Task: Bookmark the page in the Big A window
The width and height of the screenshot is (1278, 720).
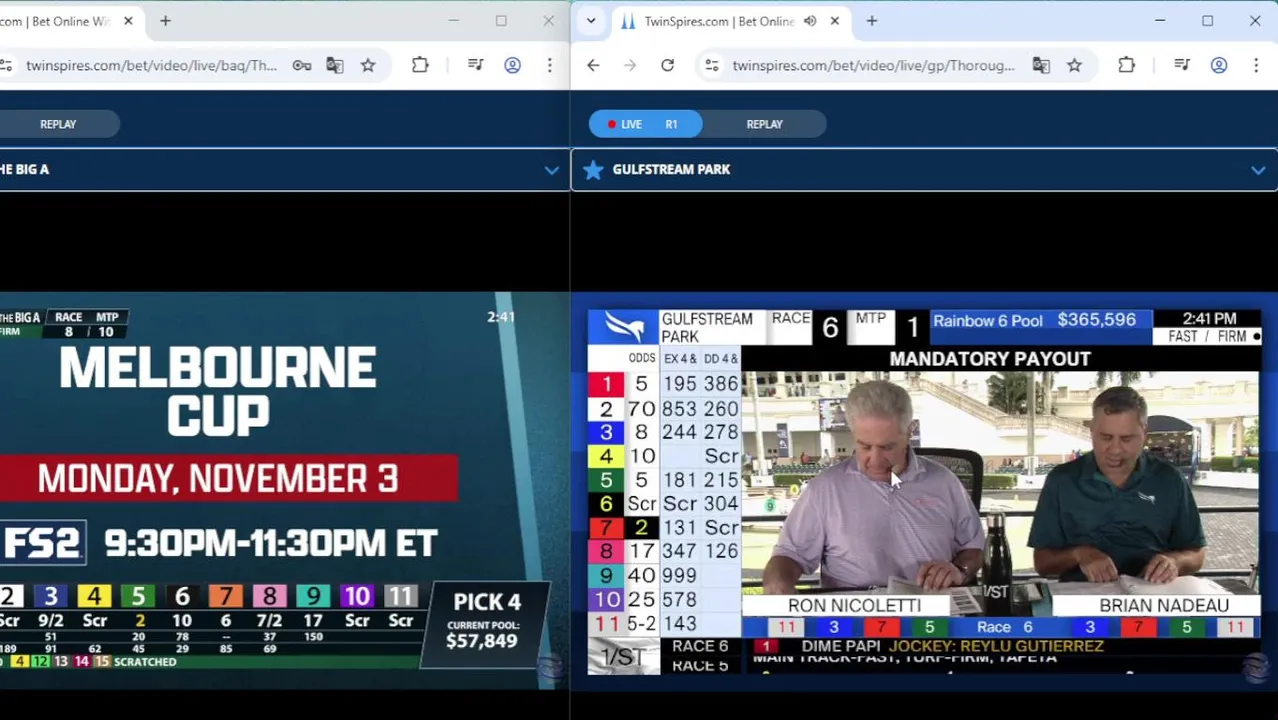Action: point(368,65)
